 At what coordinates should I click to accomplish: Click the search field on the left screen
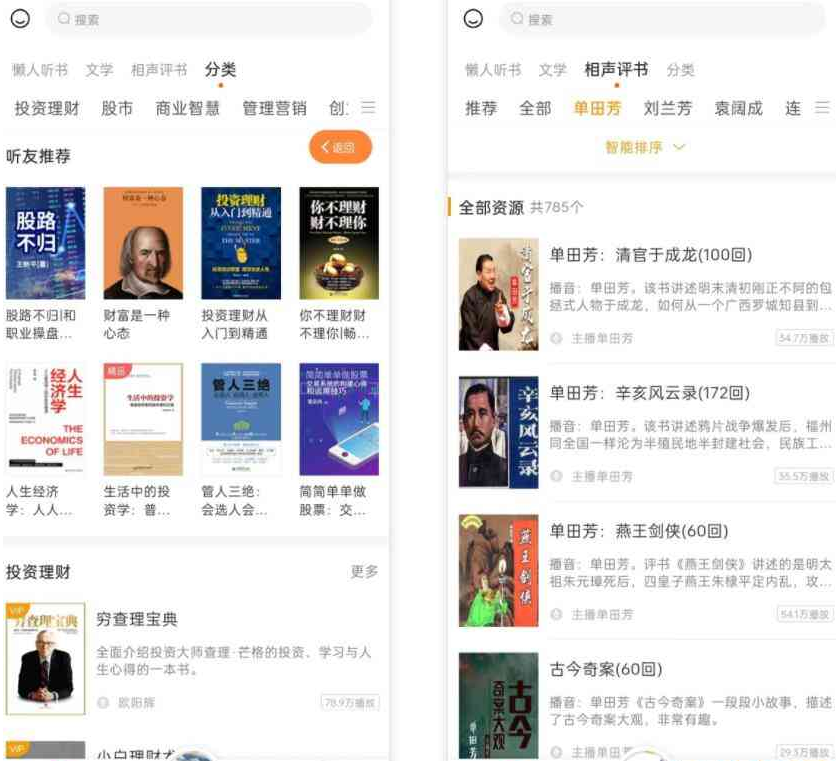[210, 19]
